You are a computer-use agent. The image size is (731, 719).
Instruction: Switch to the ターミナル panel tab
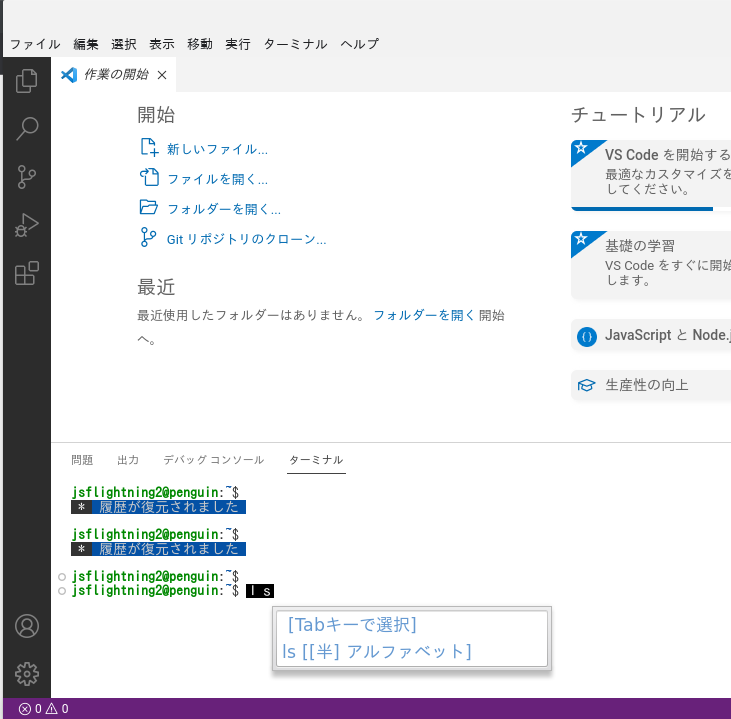(x=316, y=460)
